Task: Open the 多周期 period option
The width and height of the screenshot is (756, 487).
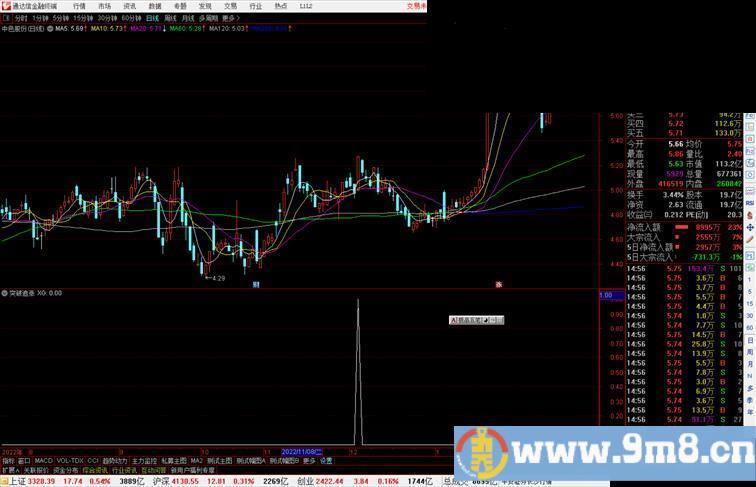Action: [x=207, y=18]
